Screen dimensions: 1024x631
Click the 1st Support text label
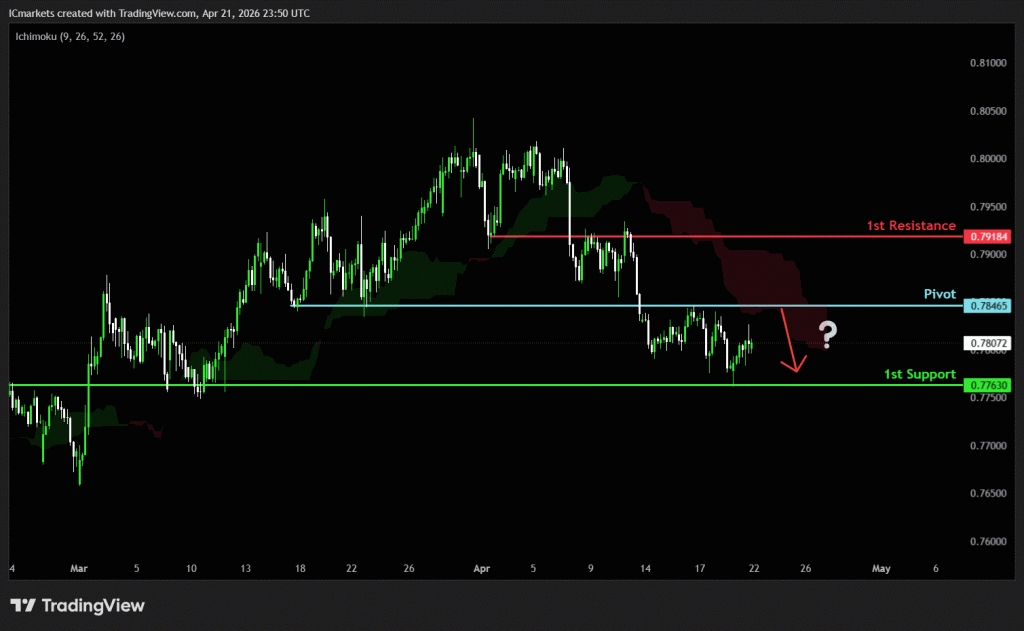[919, 374]
